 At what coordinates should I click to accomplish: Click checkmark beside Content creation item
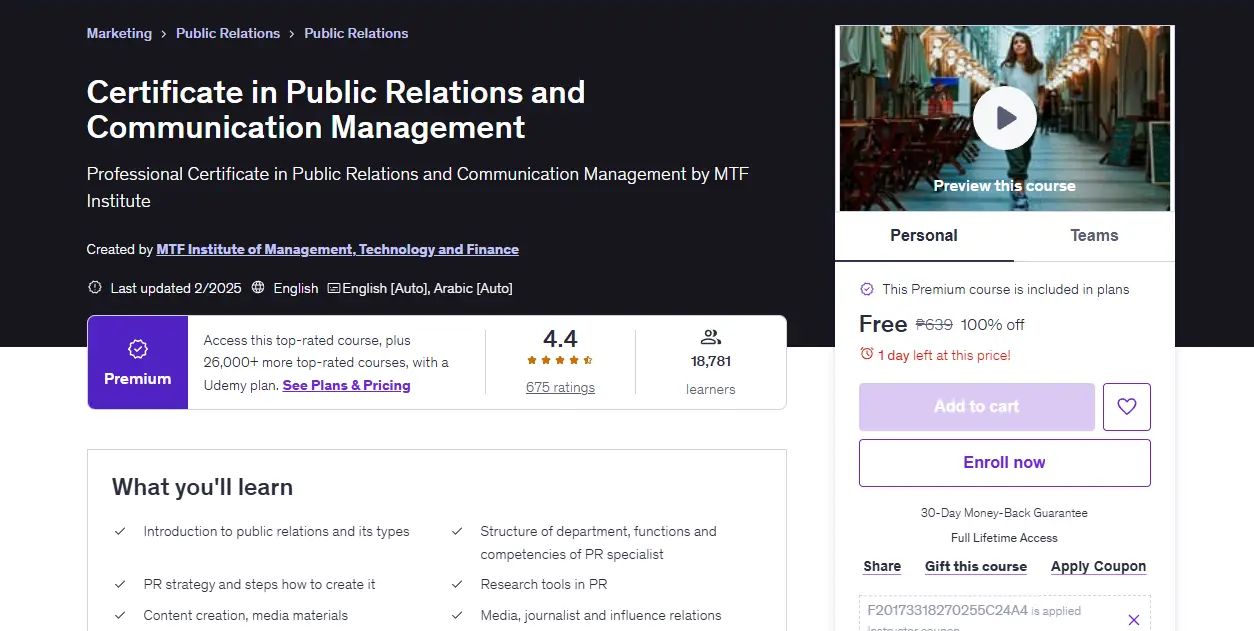(x=120, y=616)
